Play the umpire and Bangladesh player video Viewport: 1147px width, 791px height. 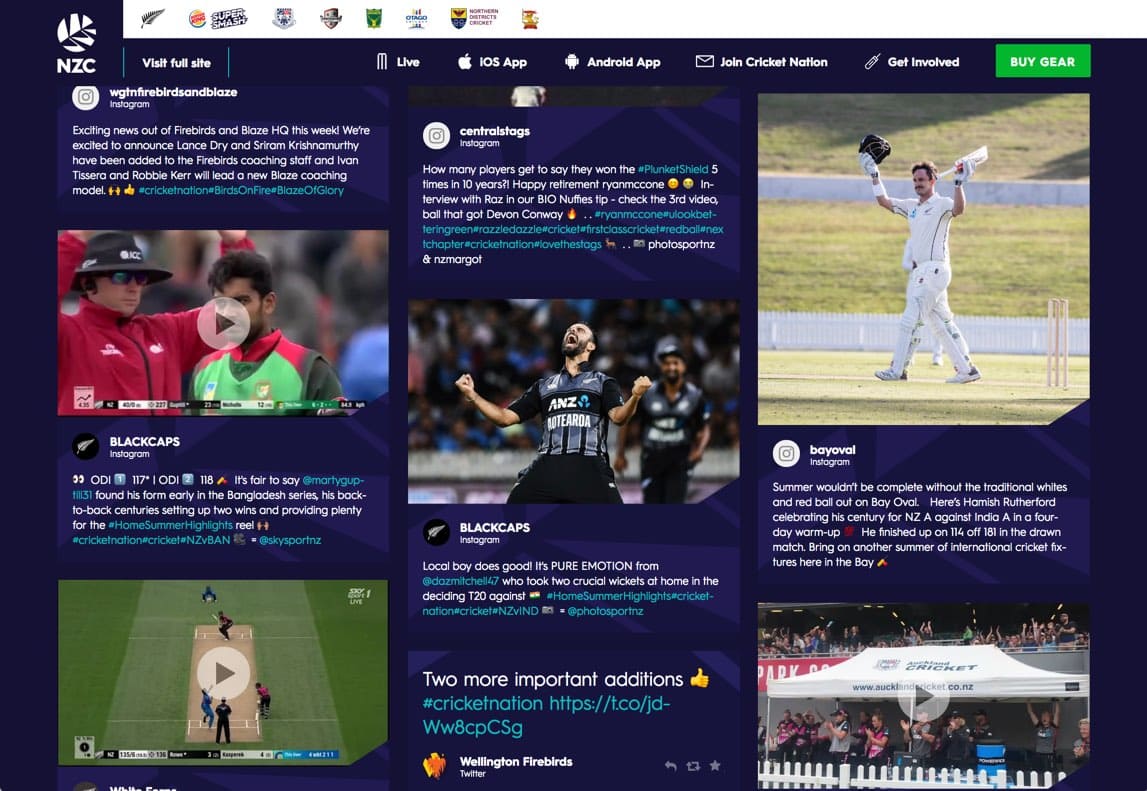pyautogui.click(x=223, y=323)
